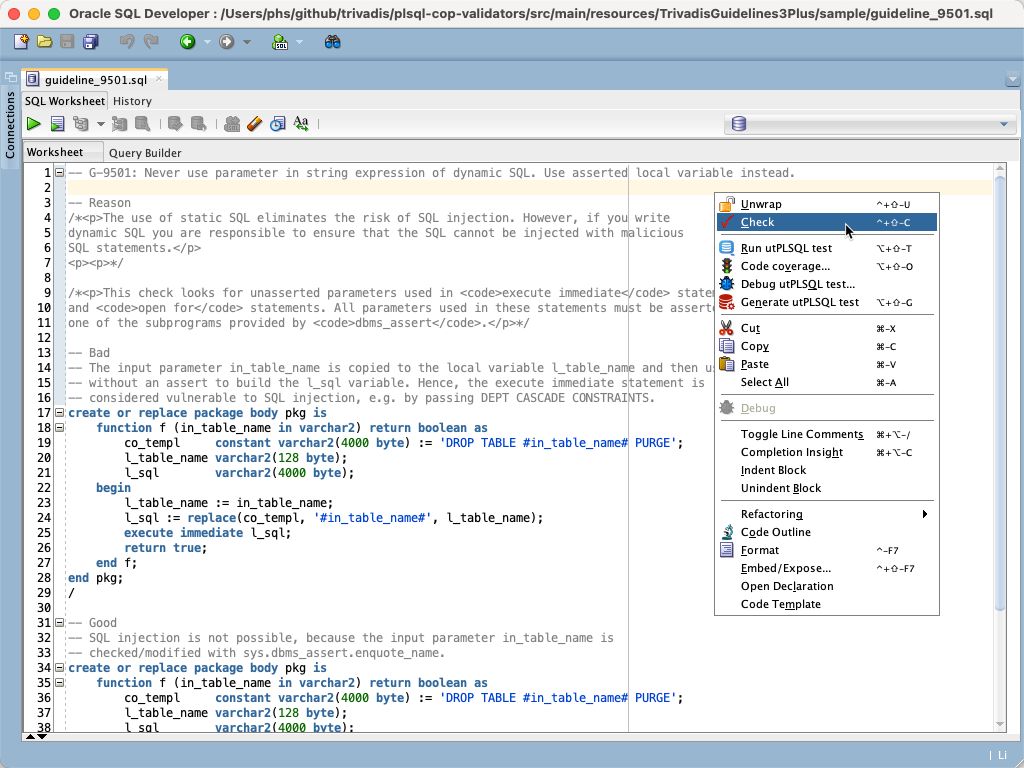Click the grayed Save disk icon
The height and width of the screenshot is (768, 1024).
tap(67, 42)
